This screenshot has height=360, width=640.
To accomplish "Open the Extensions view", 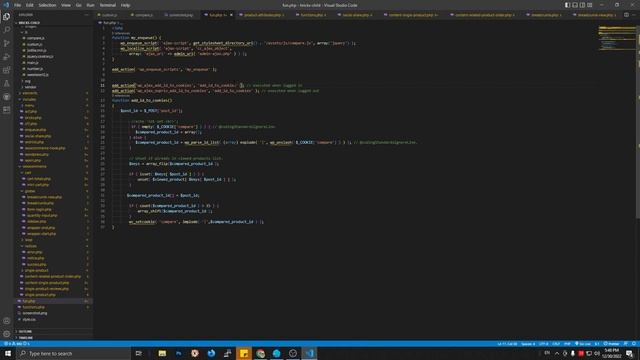I will (x=7, y=70).
